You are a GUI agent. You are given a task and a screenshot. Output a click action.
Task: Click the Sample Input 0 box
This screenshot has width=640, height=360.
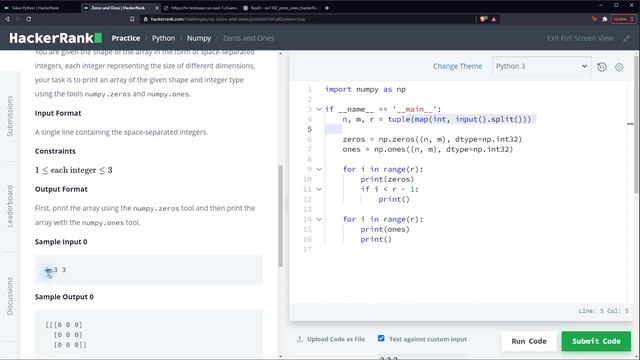pyautogui.click(x=149, y=270)
